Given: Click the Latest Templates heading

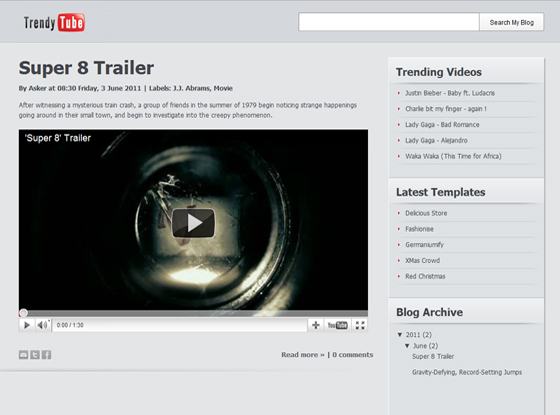Looking at the screenshot, I should coord(440,192).
